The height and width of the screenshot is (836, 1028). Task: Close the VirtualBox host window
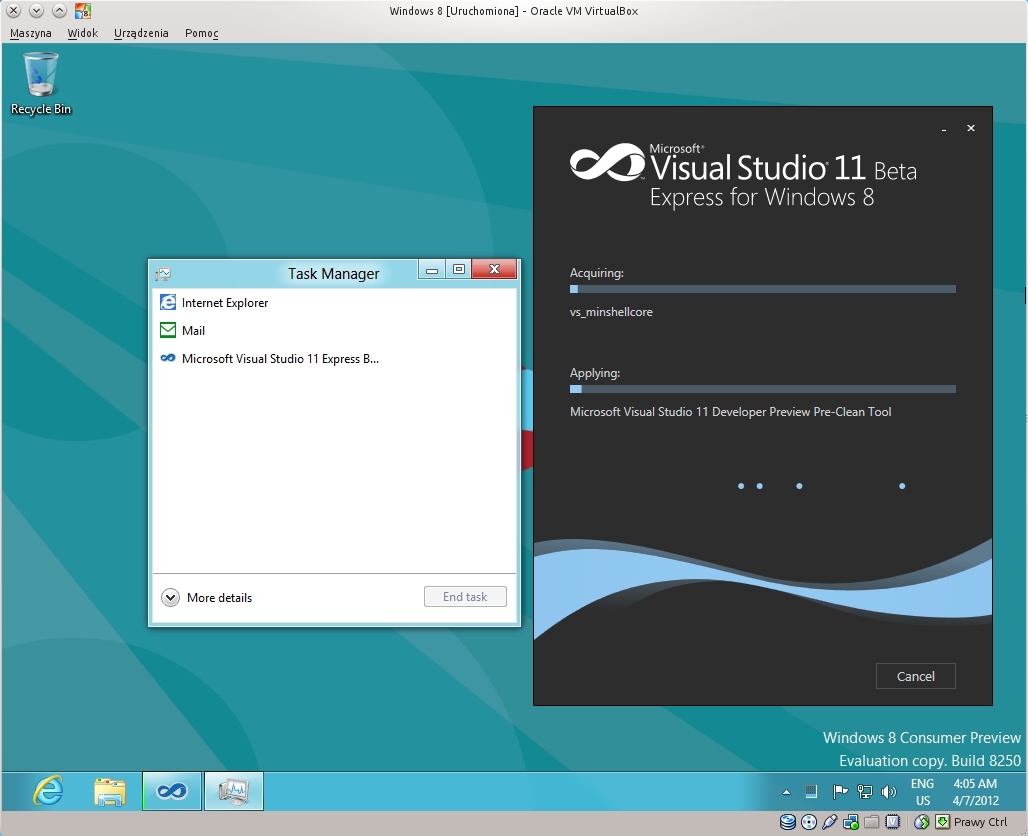point(14,10)
